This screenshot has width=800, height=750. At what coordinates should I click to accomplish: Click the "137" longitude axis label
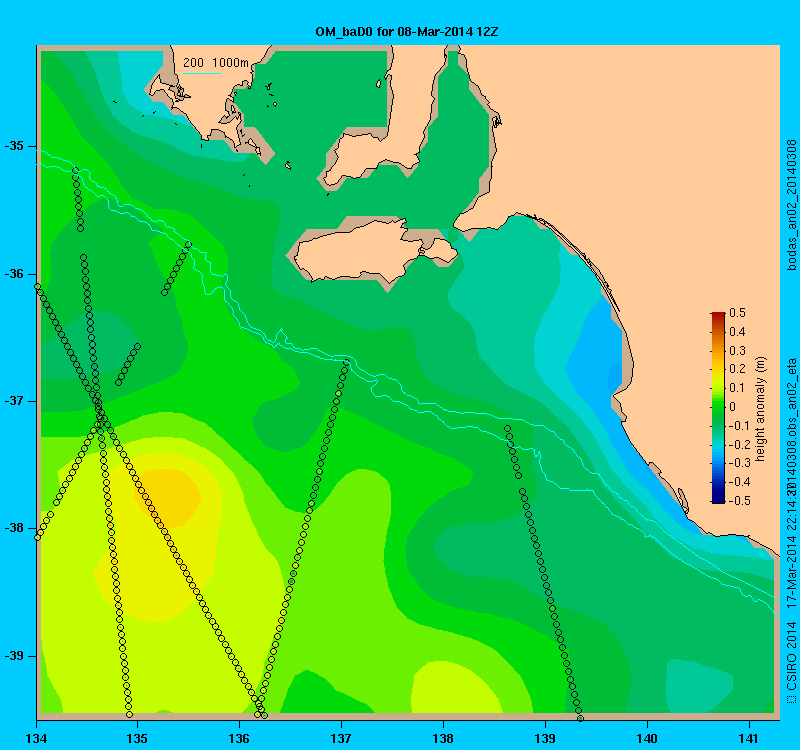click(341, 738)
